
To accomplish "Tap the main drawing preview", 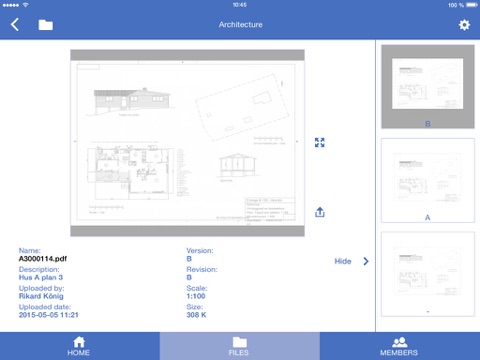I will (187, 143).
